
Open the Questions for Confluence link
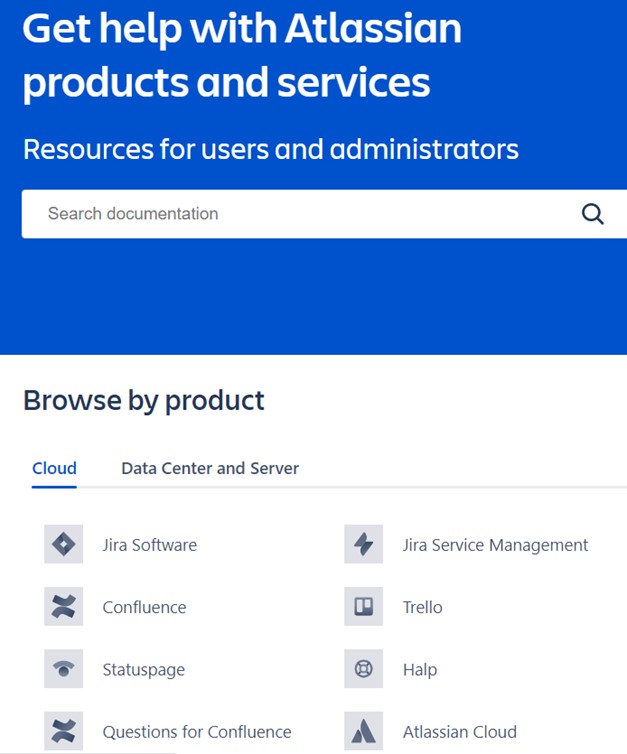[x=197, y=732]
